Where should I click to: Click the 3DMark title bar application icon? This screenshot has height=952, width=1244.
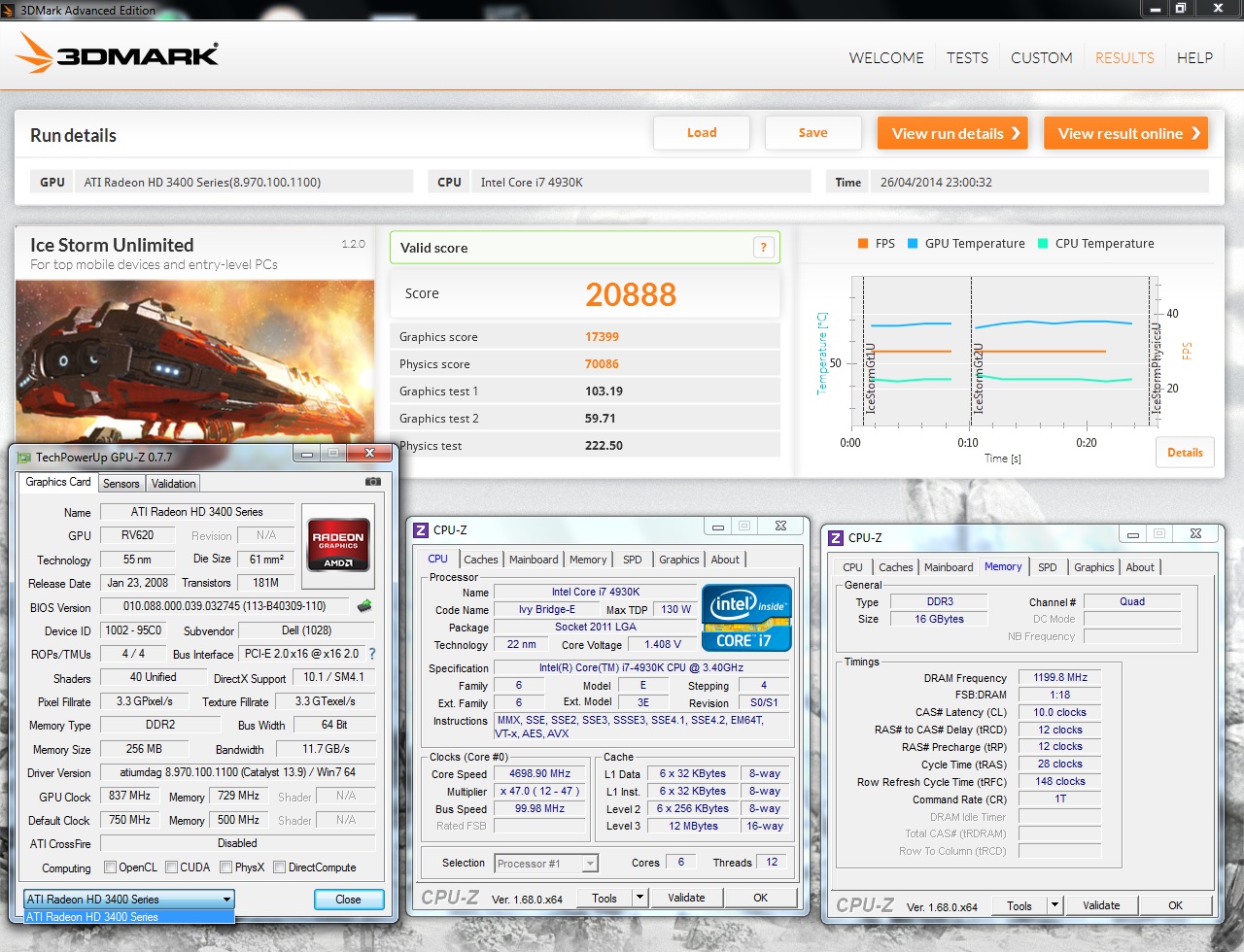[x=10, y=10]
